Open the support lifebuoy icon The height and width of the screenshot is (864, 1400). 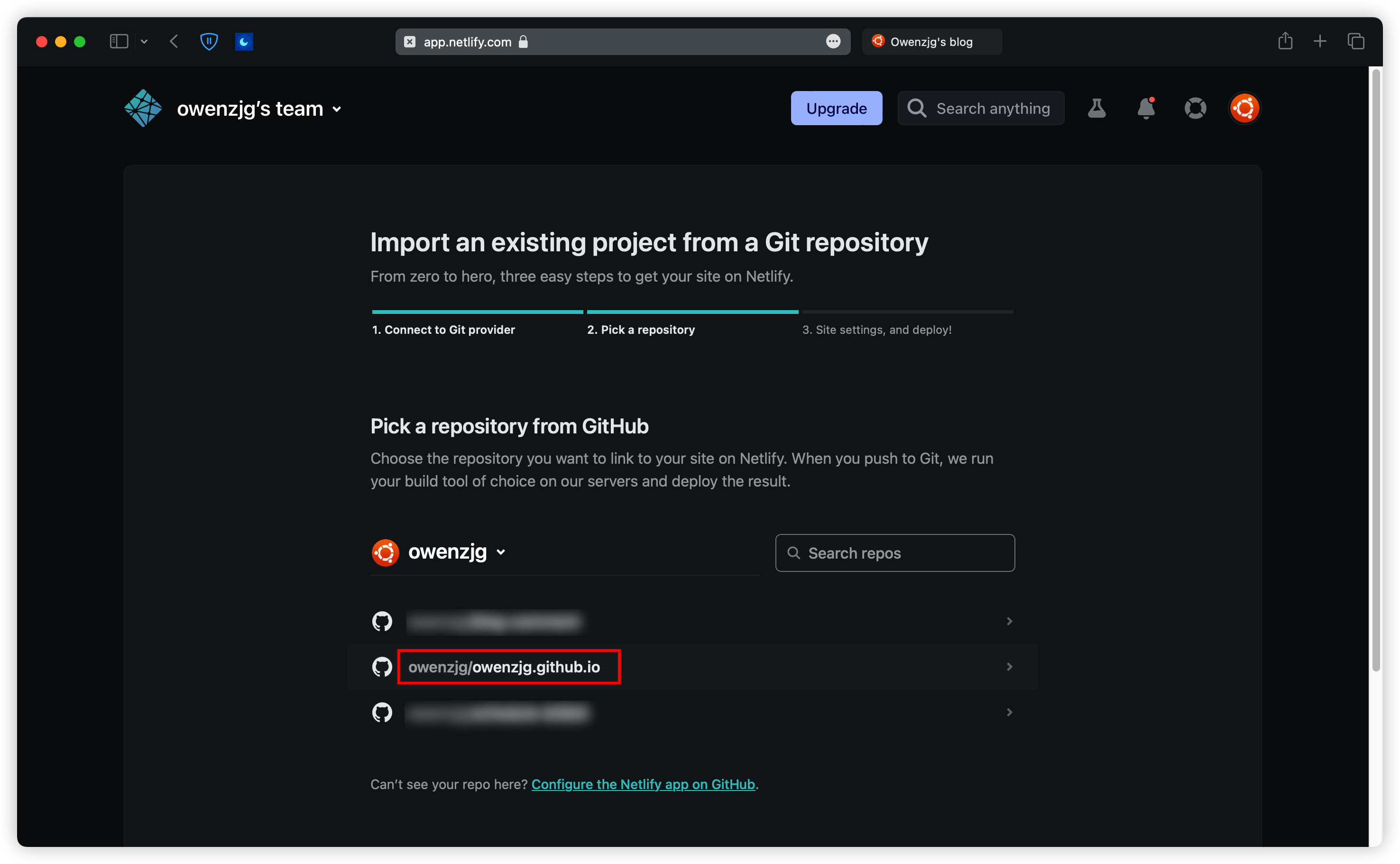pos(1195,108)
